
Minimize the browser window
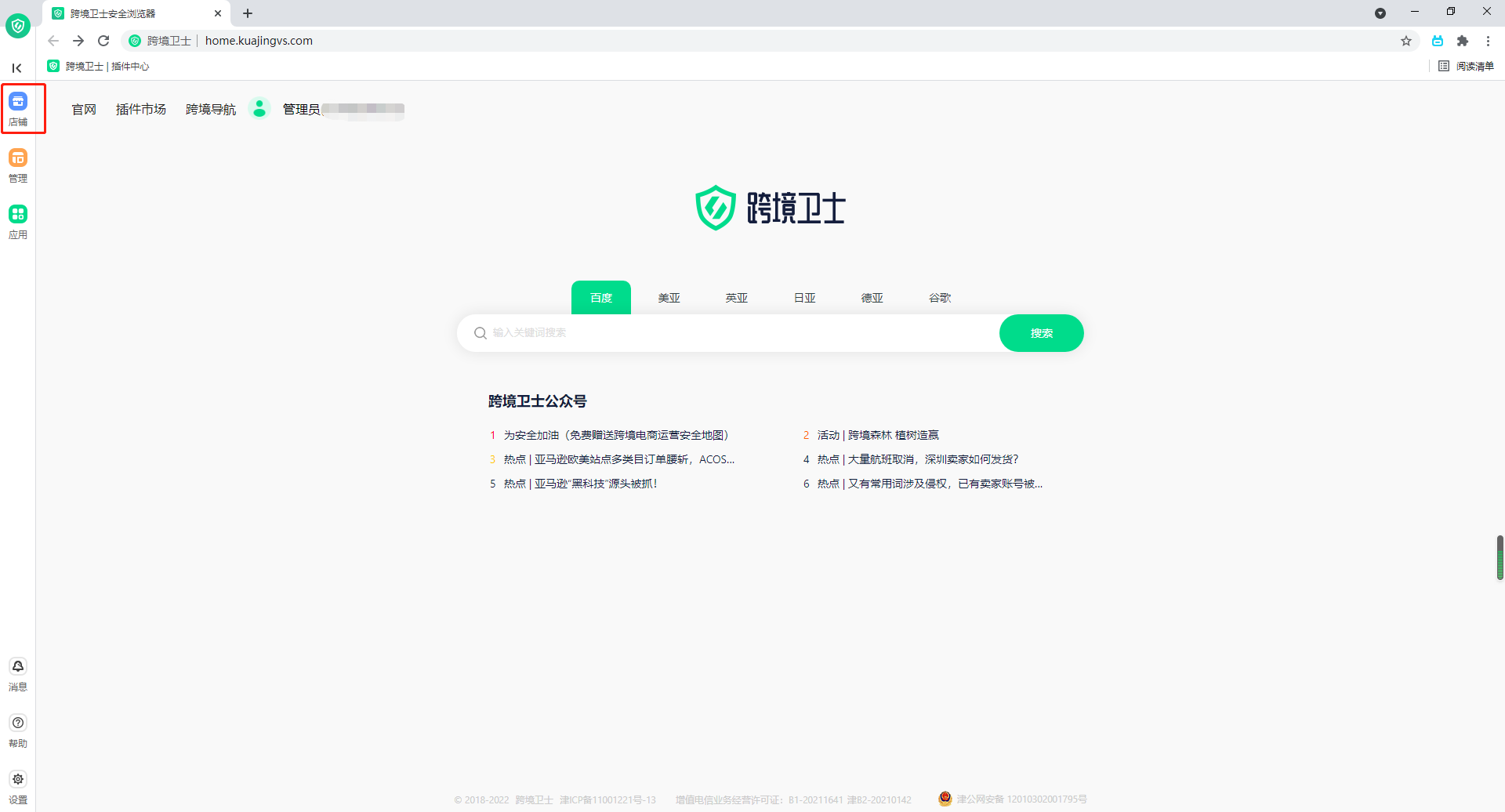(x=1415, y=12)
